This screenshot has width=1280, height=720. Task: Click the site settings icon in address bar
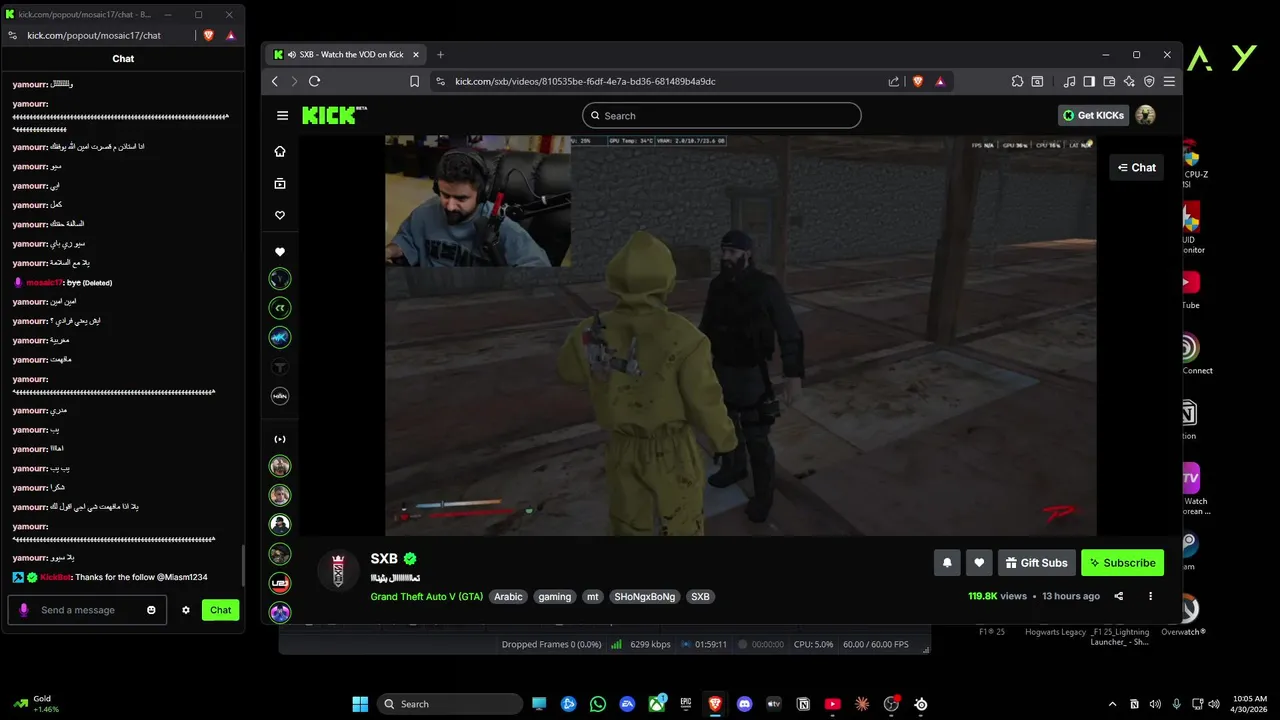[441, 82]
